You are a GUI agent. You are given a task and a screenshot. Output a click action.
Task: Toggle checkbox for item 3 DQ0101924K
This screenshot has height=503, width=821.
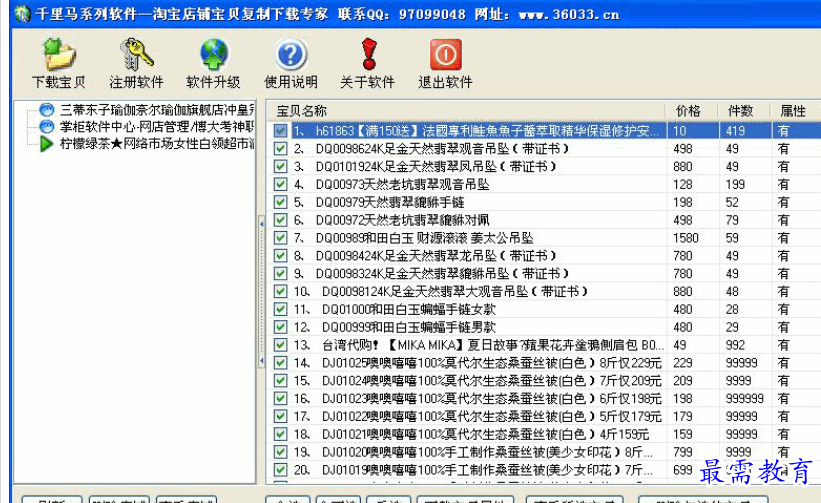point(281,166)
